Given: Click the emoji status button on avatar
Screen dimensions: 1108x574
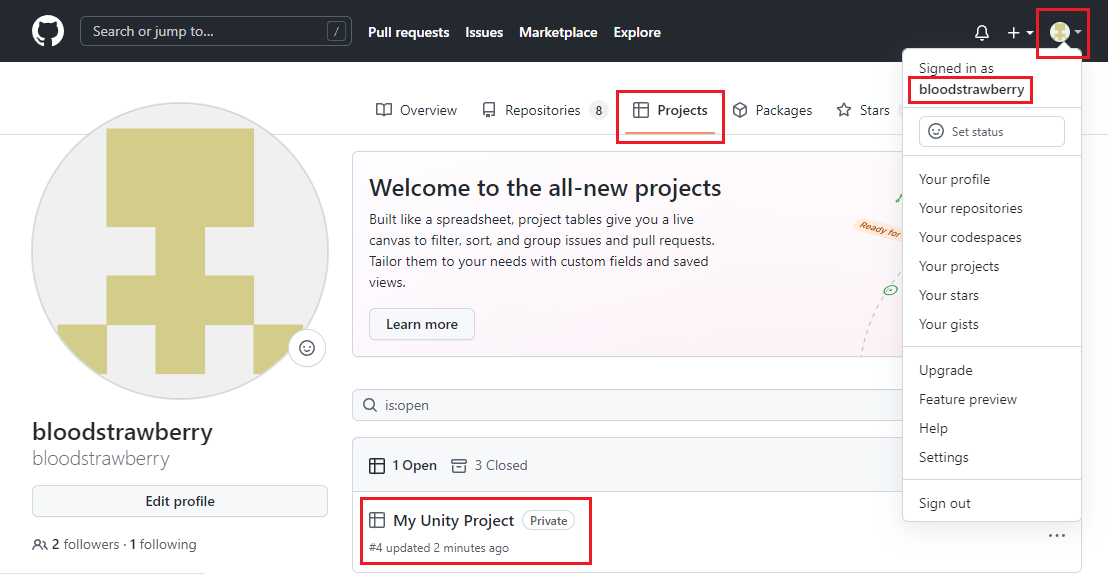Looking at the screenshot, I should click(307, 348).
